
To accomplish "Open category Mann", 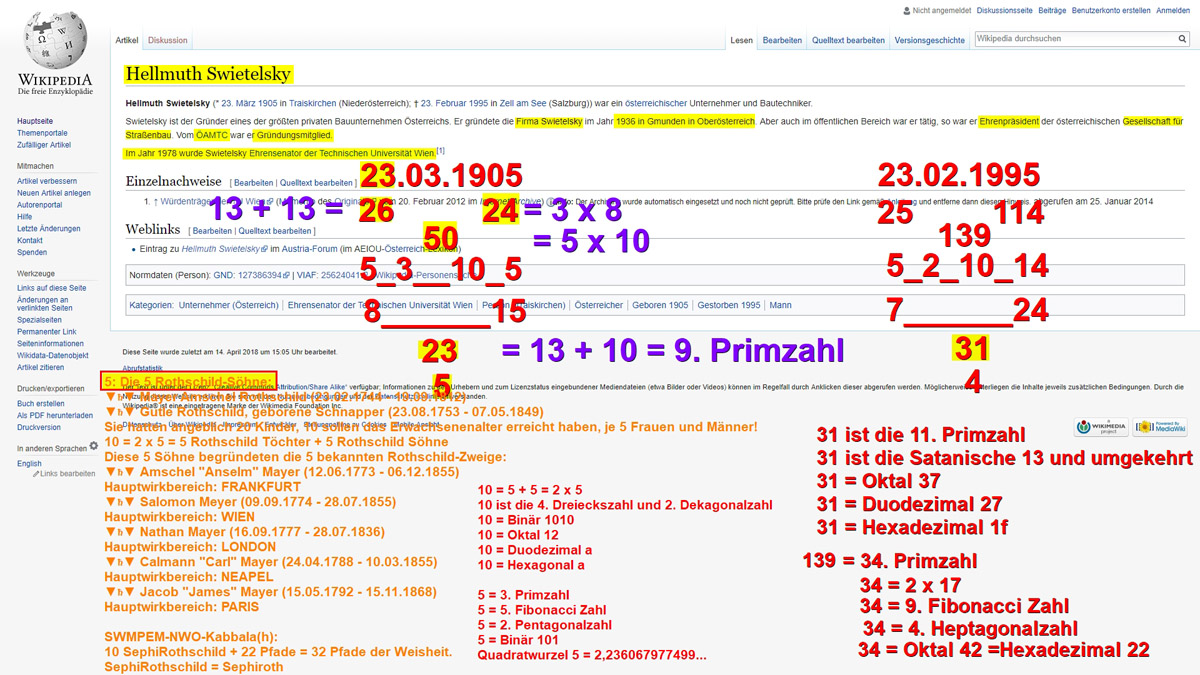I will pos(780,305).
